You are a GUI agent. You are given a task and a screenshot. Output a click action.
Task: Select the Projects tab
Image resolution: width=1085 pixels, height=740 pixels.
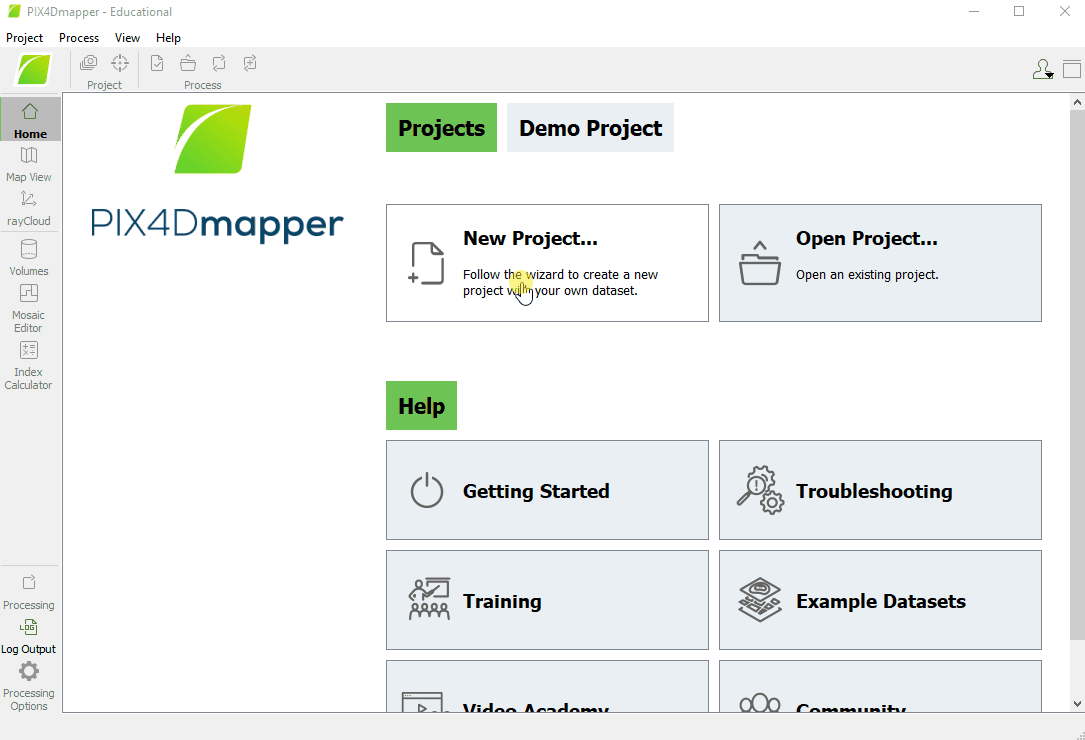[x=441, y=127]
